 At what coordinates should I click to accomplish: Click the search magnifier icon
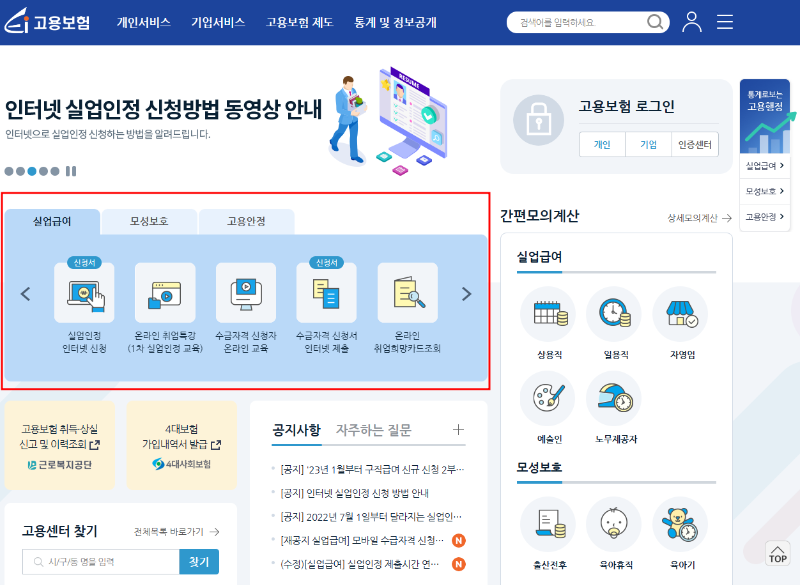click(x=655, y=21)
